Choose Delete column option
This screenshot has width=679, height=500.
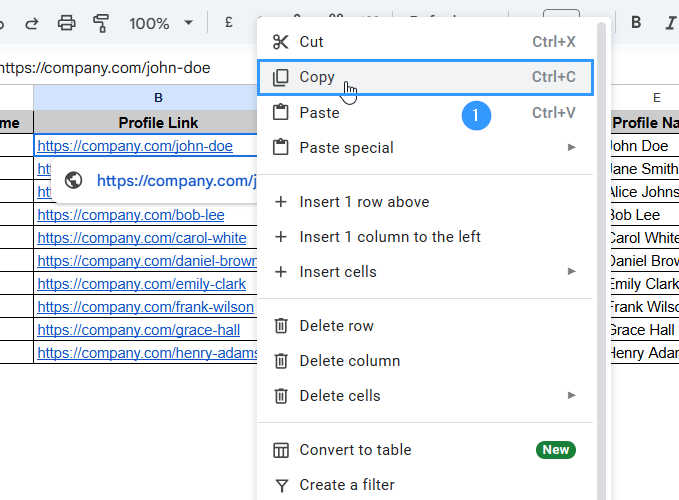click(425, 361)
